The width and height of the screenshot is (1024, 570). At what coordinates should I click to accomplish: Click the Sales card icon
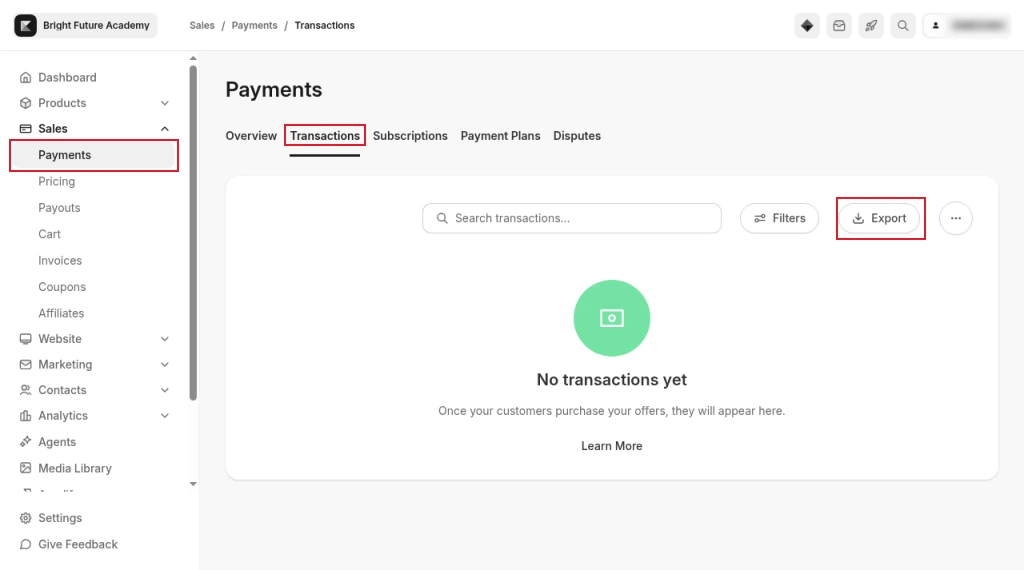25,129
